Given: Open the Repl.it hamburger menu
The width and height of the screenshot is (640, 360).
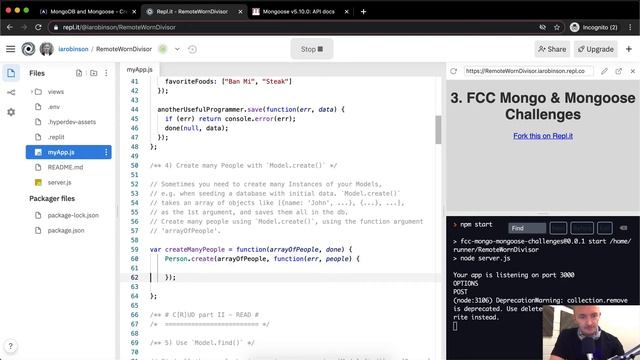Looking at the screenshot, I should [x=11, y=49].
